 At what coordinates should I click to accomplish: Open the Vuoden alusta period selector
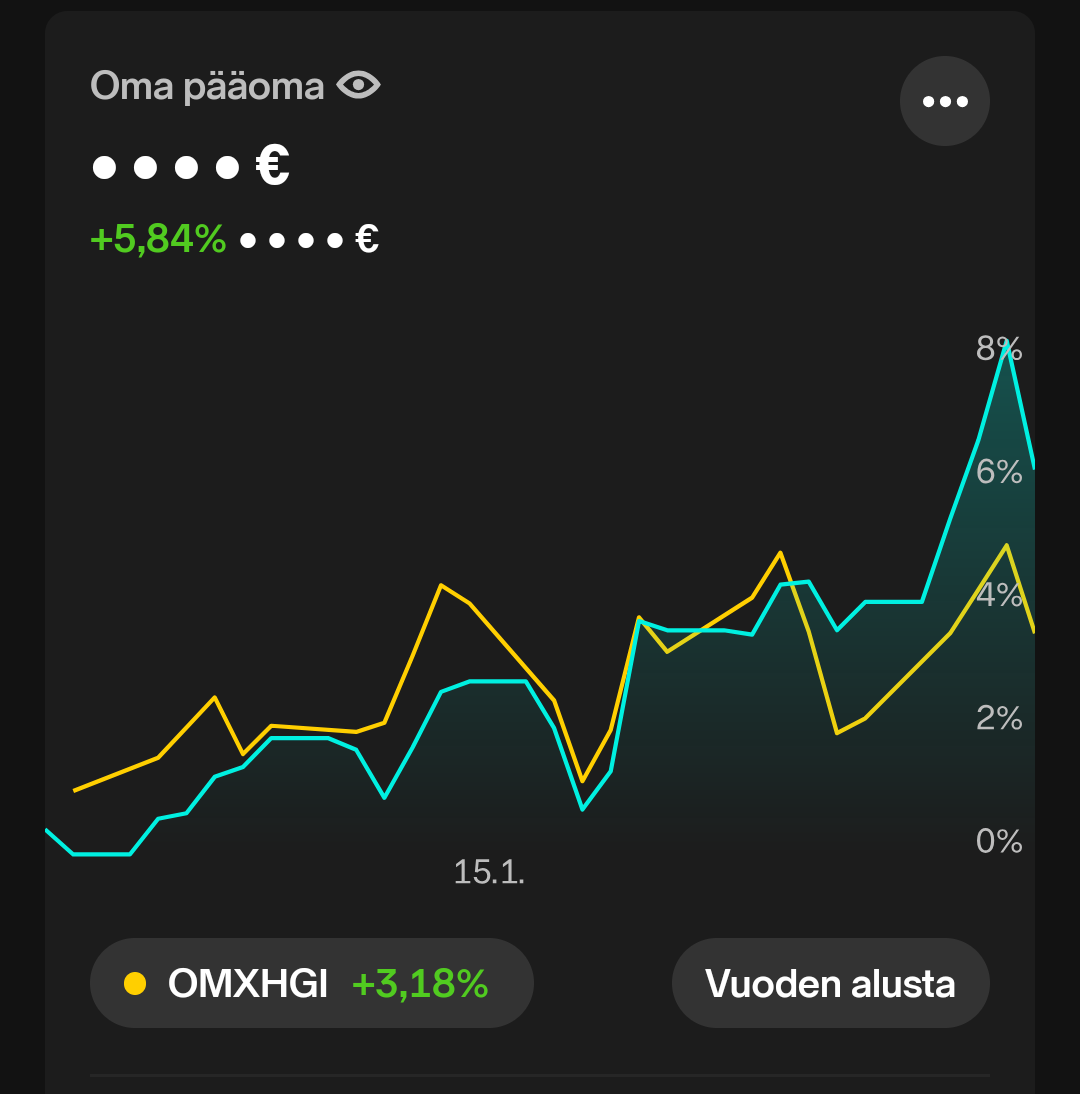click(830, 983)
